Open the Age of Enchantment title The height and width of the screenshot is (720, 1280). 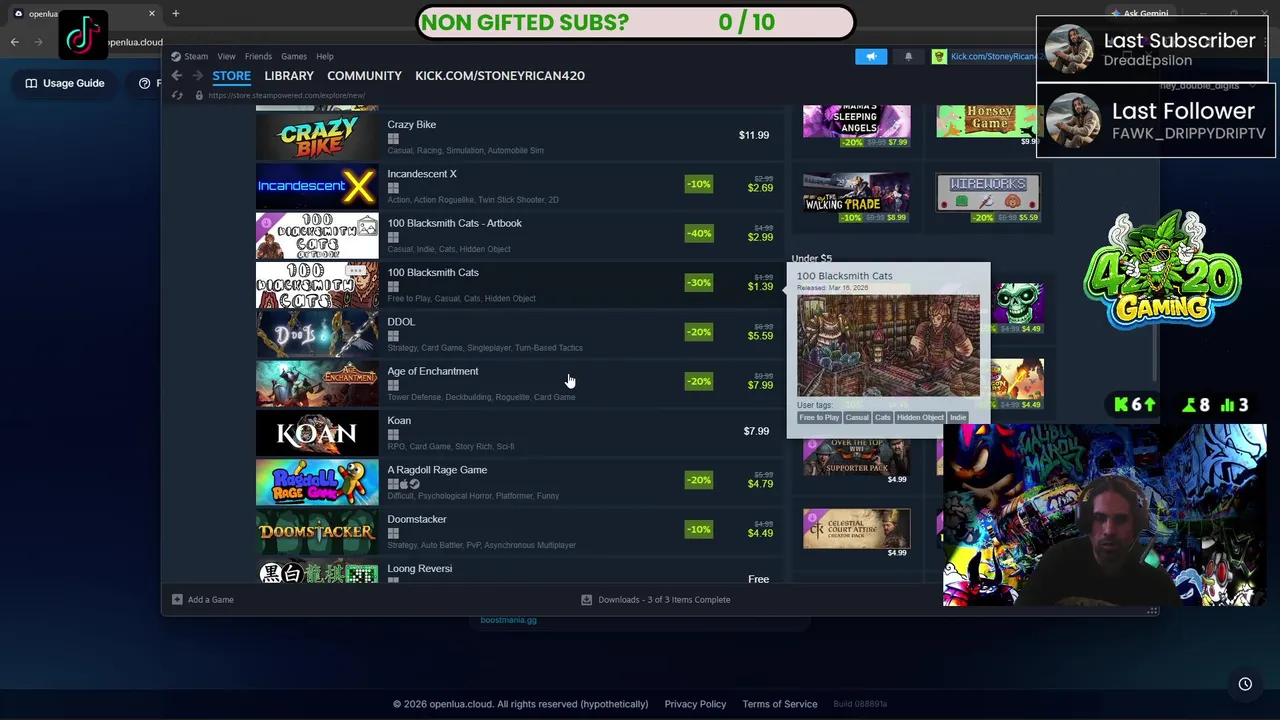[x=432, y=371]
